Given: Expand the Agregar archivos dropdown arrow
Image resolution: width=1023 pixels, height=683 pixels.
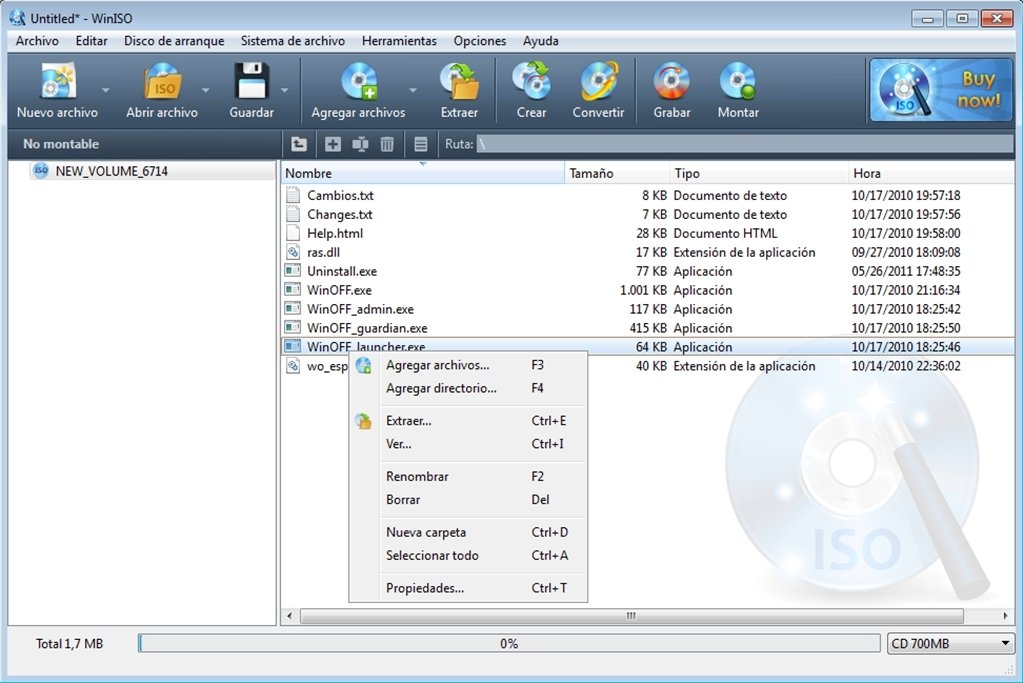Looking at the screenshot, I should point(412,90).
